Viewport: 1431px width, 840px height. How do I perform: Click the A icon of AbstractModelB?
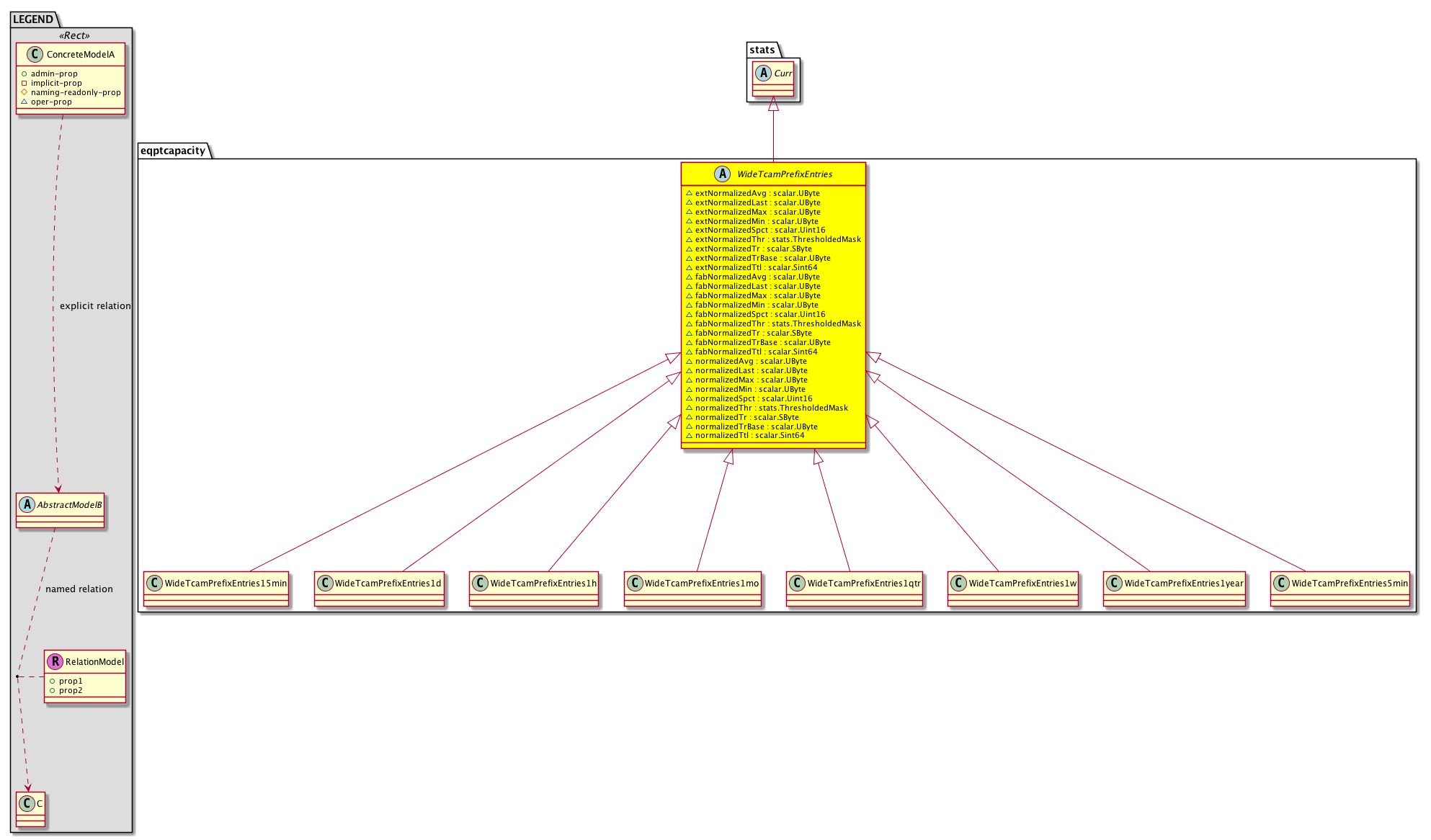(27, 505)
